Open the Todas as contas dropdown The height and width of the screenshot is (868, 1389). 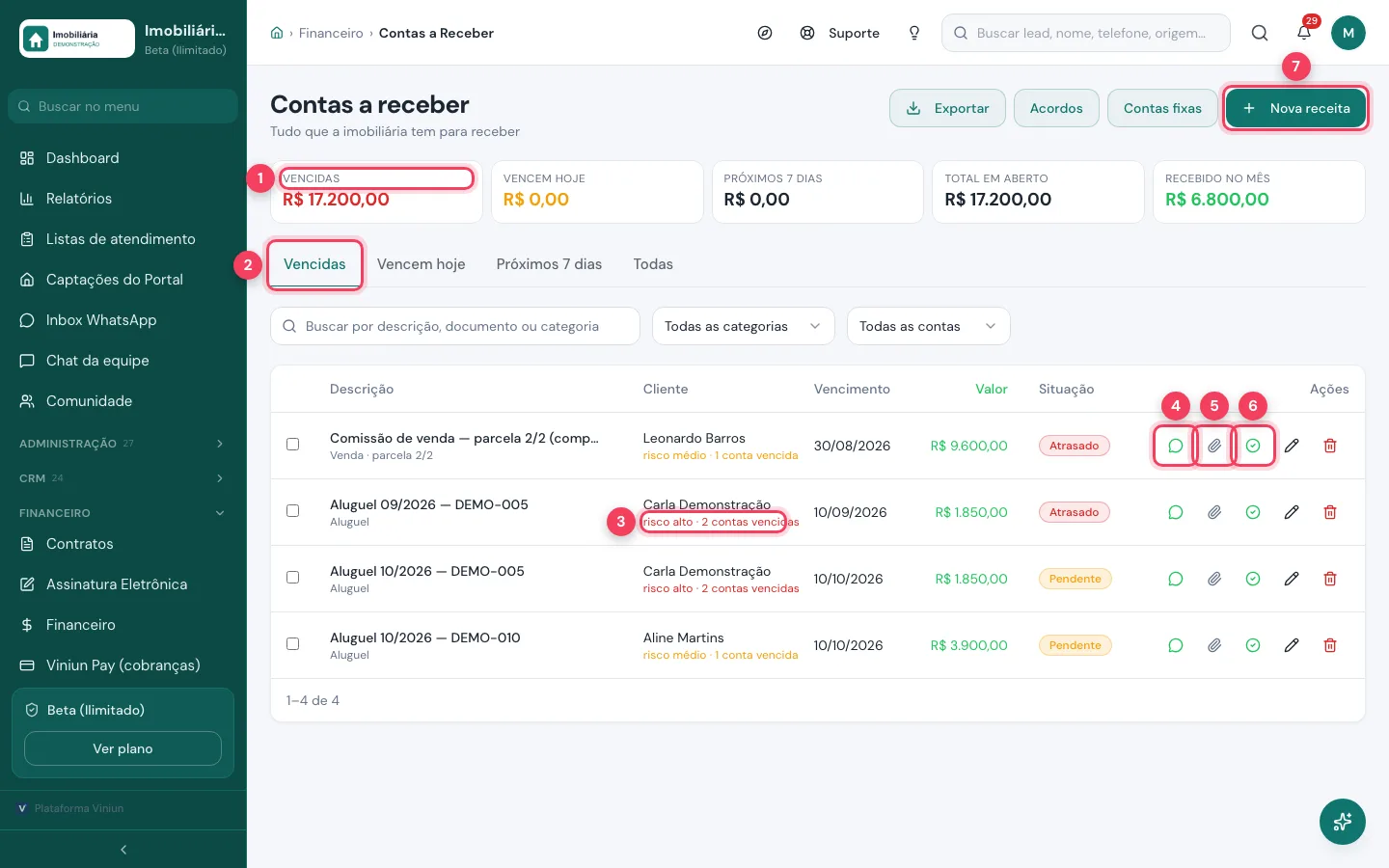[x=928, y=326]
